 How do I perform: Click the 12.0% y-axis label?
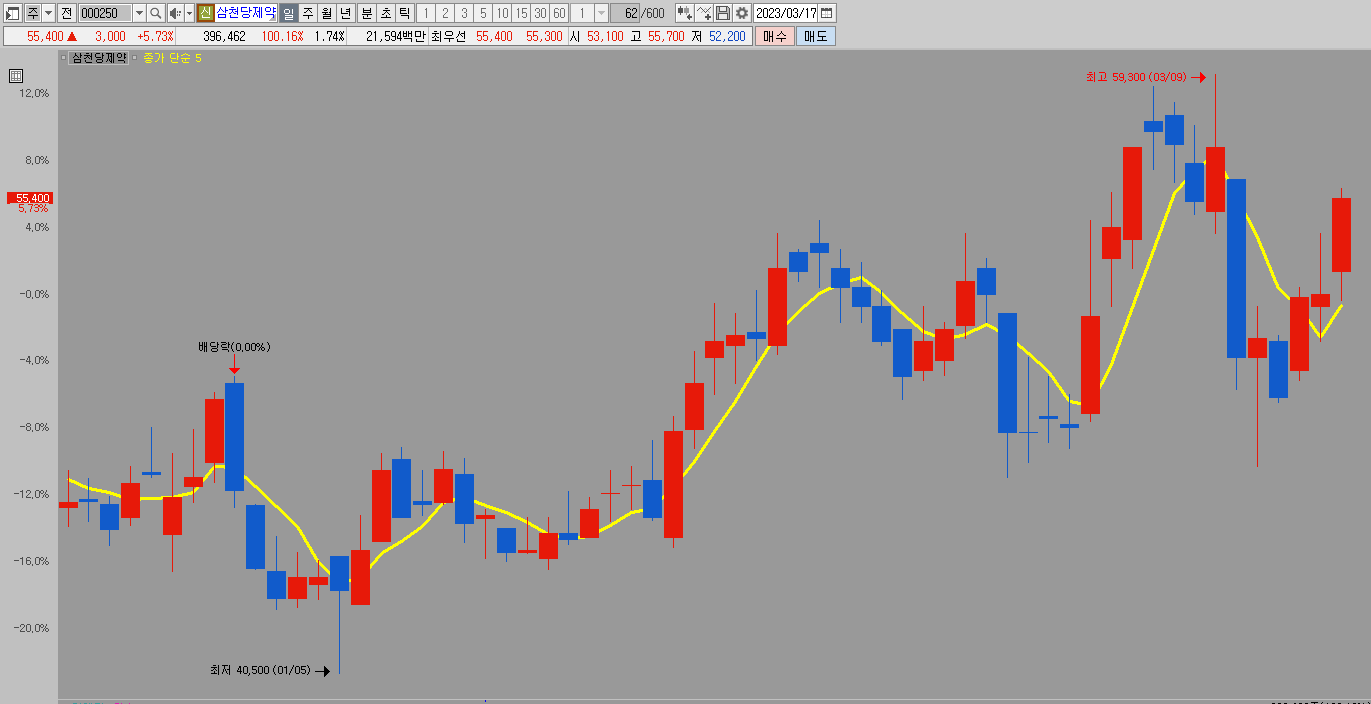pos(35,93)
